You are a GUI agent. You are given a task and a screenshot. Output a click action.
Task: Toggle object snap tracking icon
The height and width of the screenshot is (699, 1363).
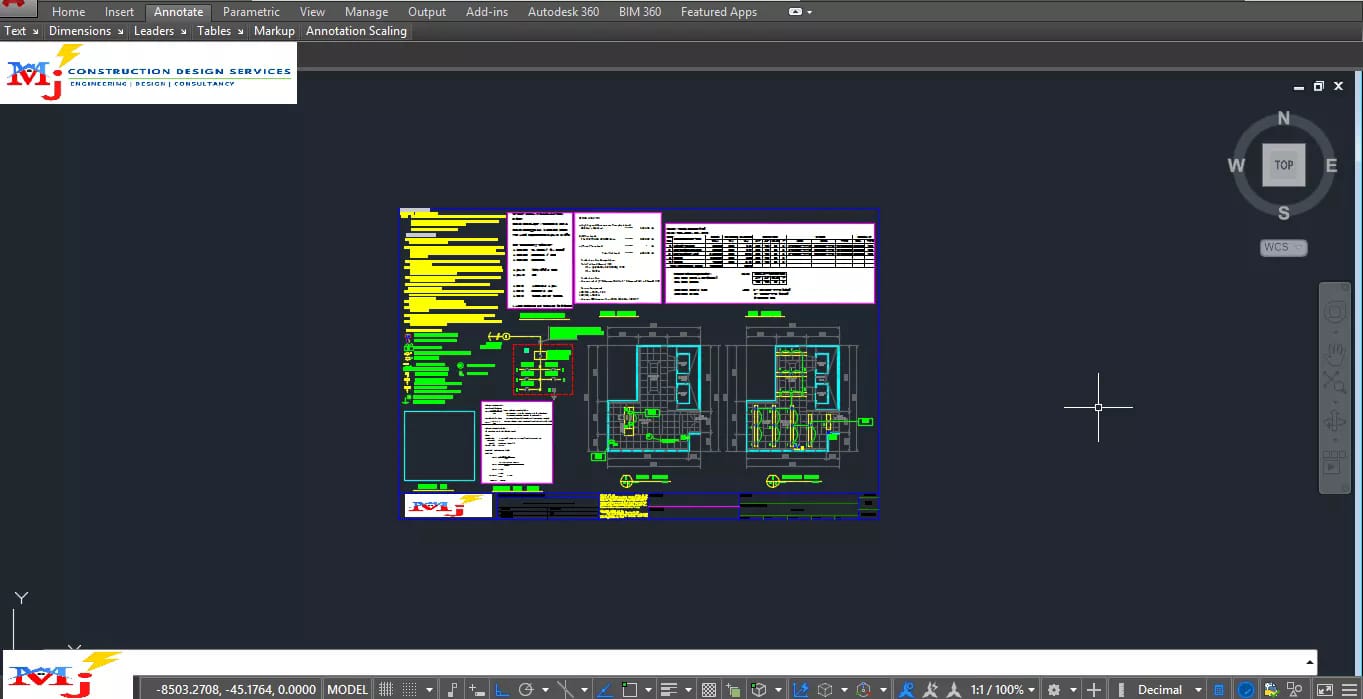[x=605, y=689]
